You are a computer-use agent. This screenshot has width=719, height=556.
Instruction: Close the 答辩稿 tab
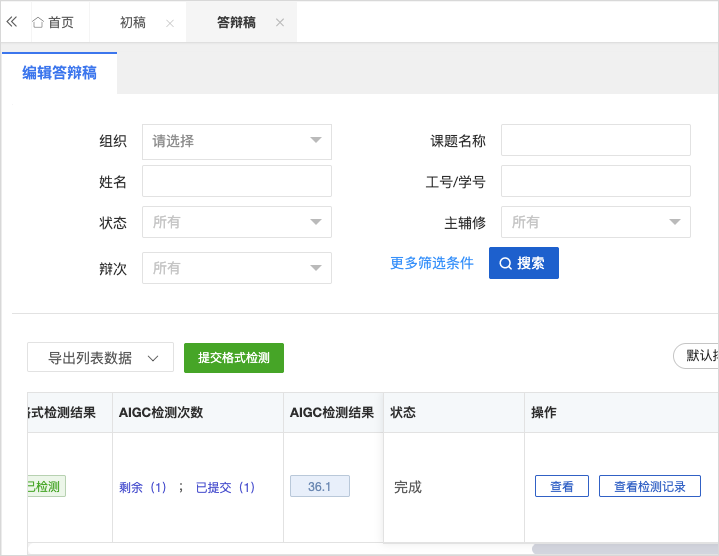tap(280, 22)
